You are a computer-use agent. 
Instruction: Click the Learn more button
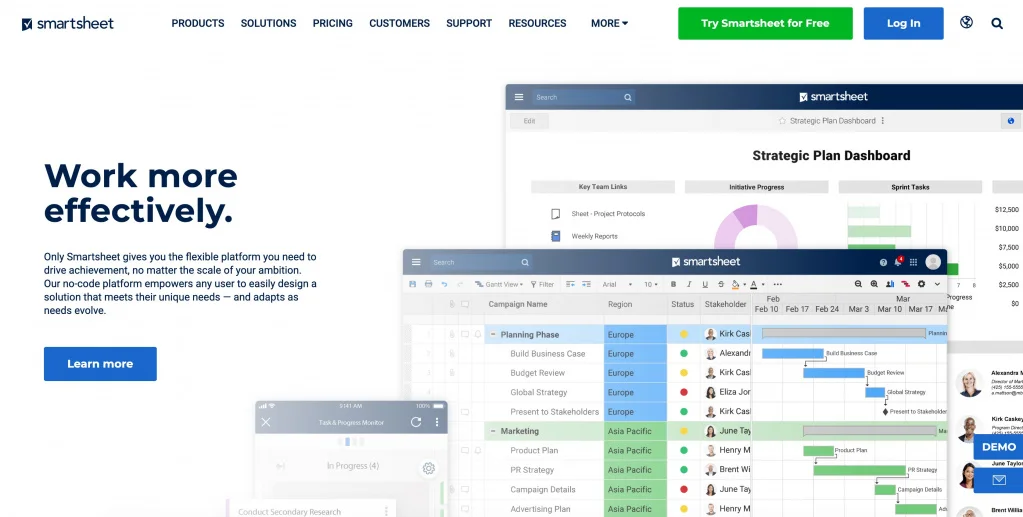click(x=100, y=364)
